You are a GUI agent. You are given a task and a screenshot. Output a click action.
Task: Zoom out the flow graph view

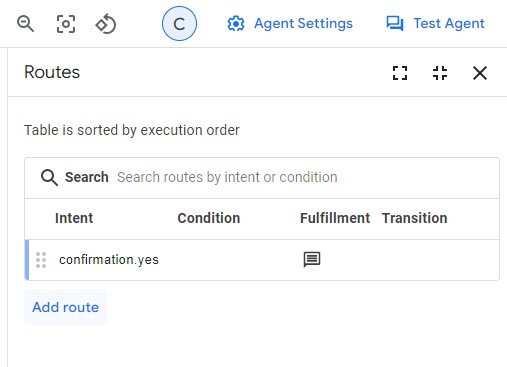click(26, 24)
